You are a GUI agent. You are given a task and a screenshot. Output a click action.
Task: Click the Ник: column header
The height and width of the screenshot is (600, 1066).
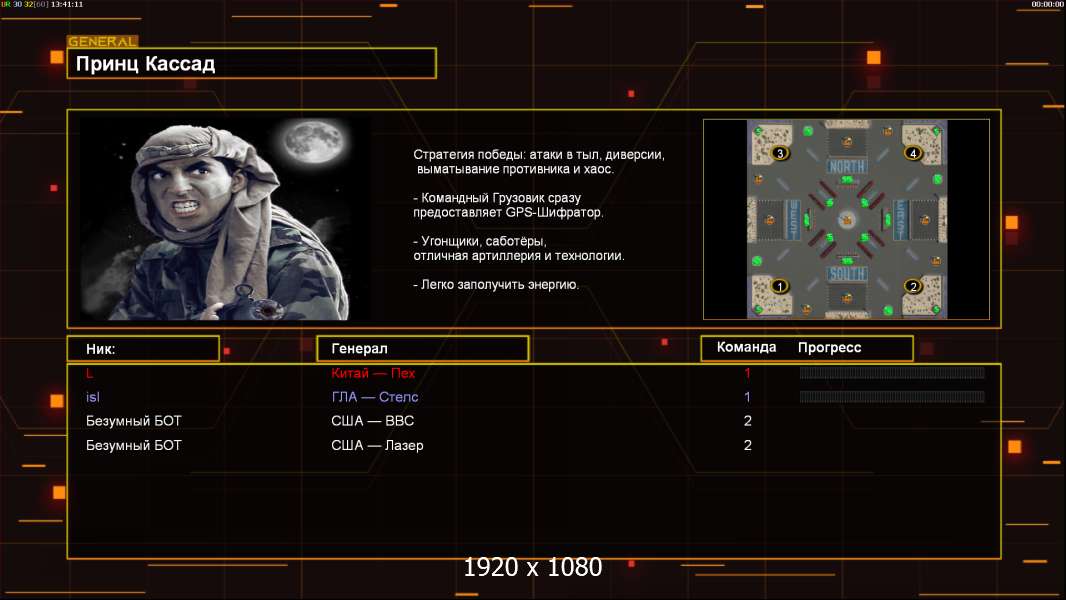143,349
